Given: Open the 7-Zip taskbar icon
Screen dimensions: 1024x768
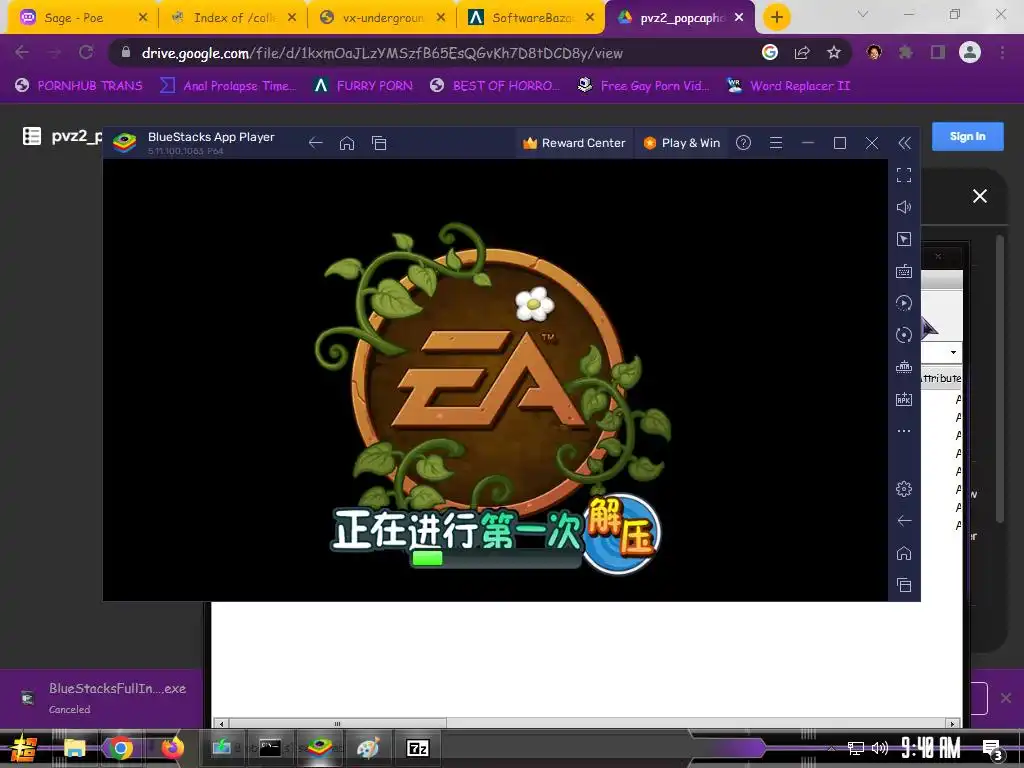Looking at the screenshot, I should click(x=417, y=748).
